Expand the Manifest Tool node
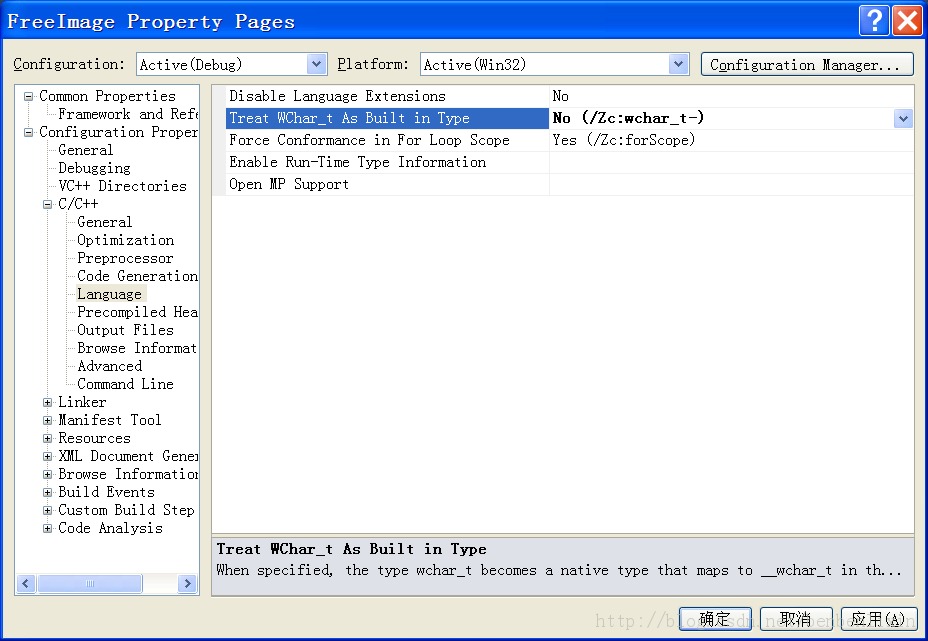Screen dimensions: 928x641 point(47,420)
